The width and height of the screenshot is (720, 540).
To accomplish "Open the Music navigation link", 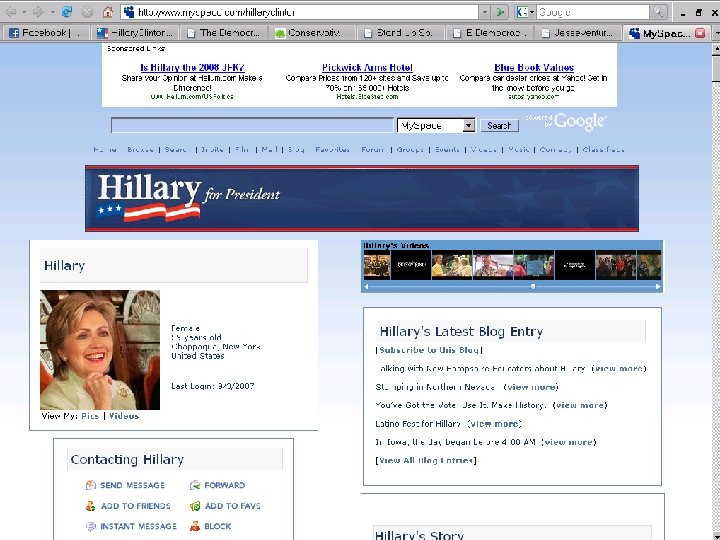I will coord(519,150).
